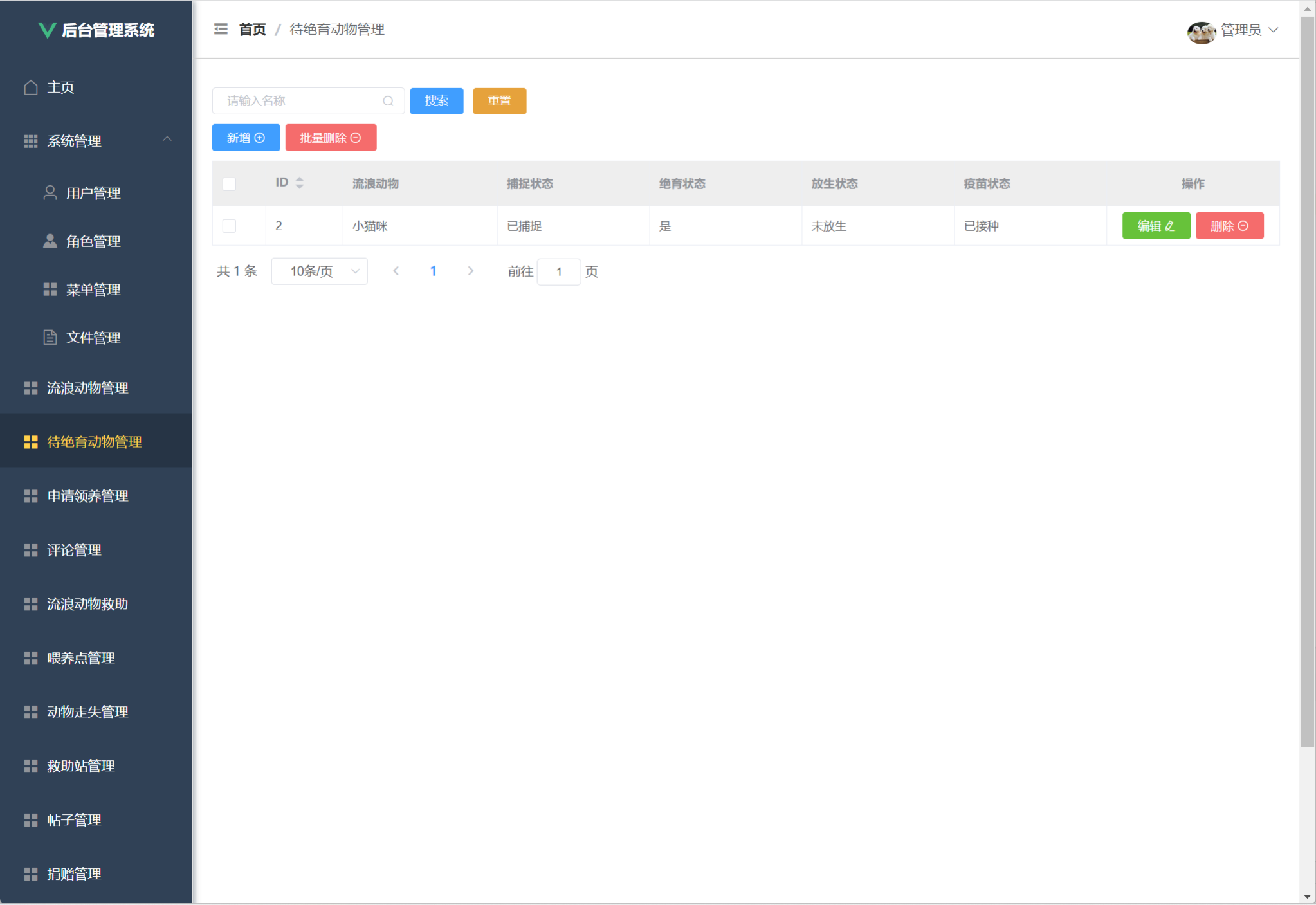Click the file icon beside 文件管理
1316x905 pixels.
pos(50,338)
